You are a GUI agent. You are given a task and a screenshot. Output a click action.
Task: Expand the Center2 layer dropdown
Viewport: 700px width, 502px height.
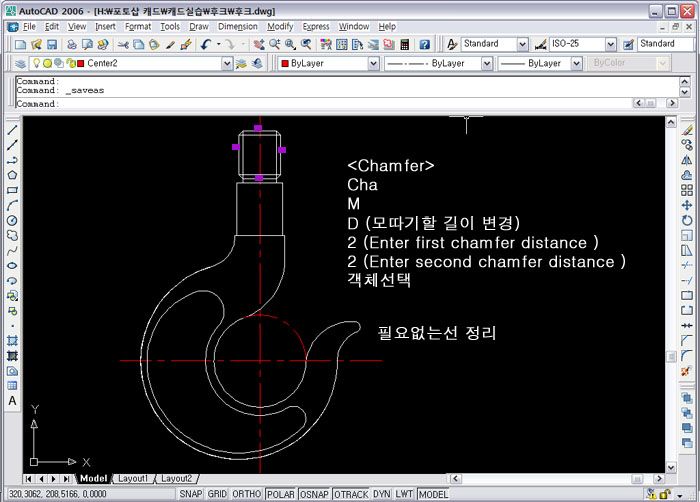(227, 63)
